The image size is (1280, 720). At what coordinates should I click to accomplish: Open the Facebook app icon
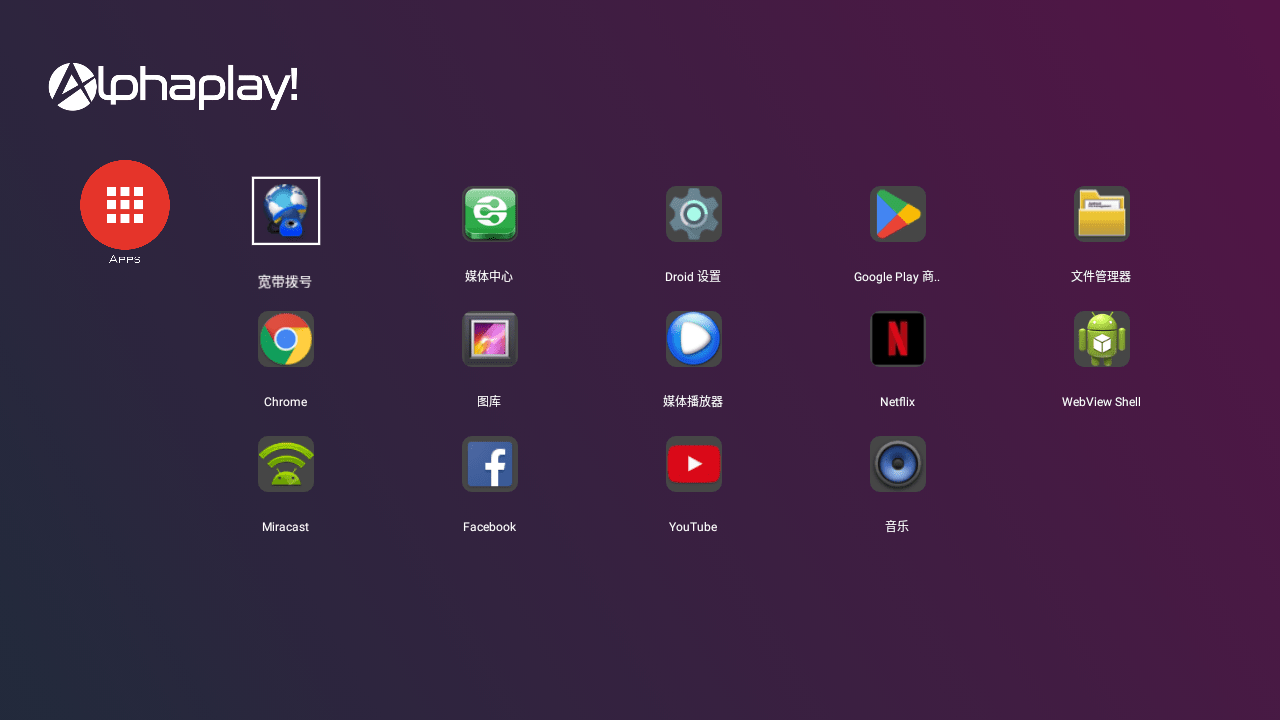pyautogui.click(x=490, y=464)
